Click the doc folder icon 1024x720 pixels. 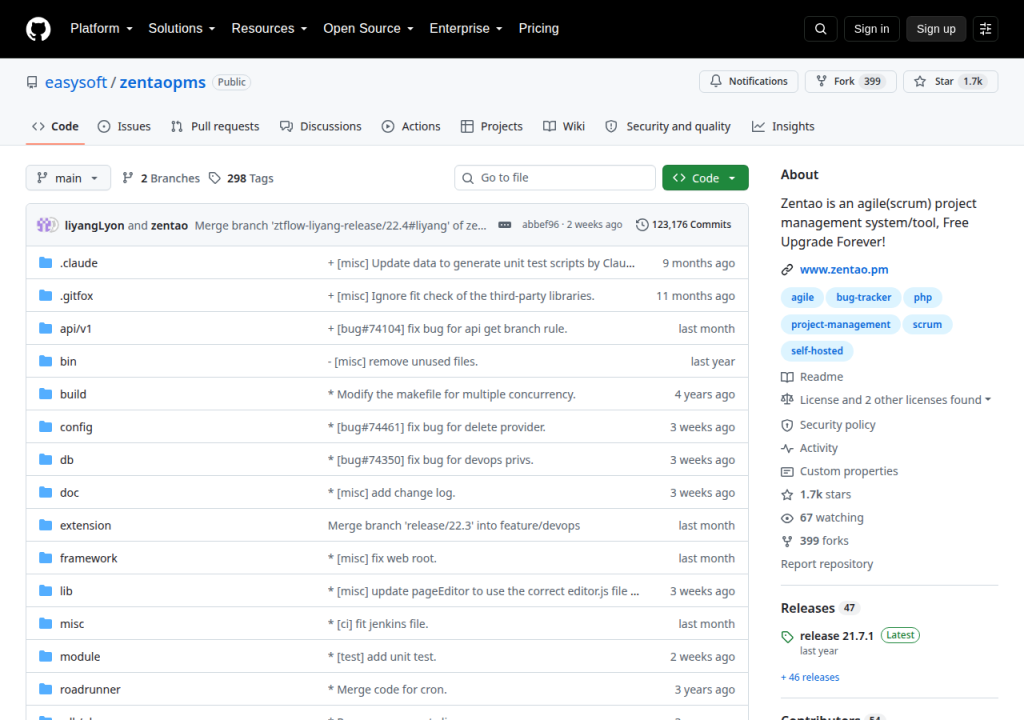point(45,492)
